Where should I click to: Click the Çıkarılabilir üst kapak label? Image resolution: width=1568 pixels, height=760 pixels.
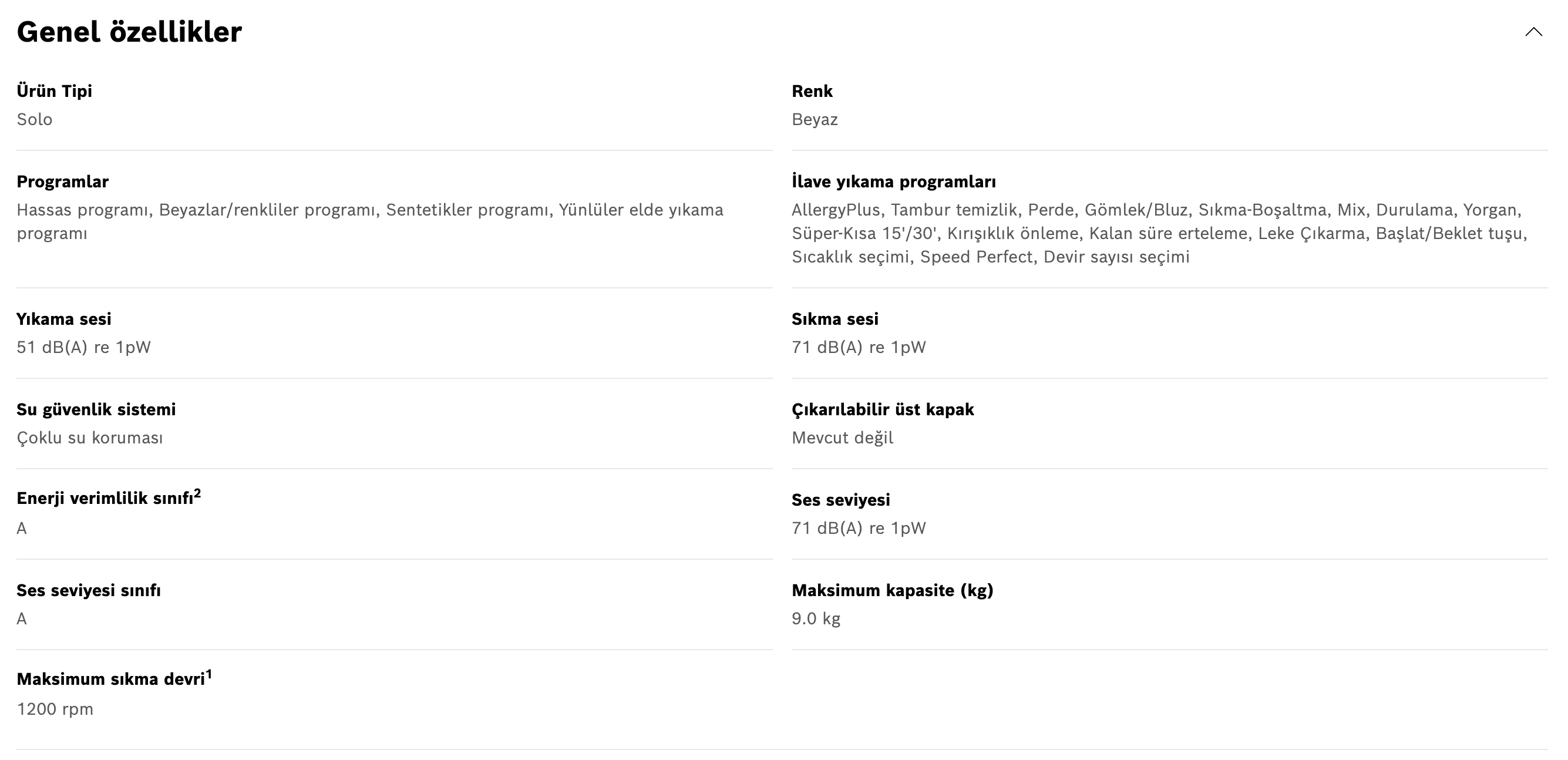tap(883, 410)
